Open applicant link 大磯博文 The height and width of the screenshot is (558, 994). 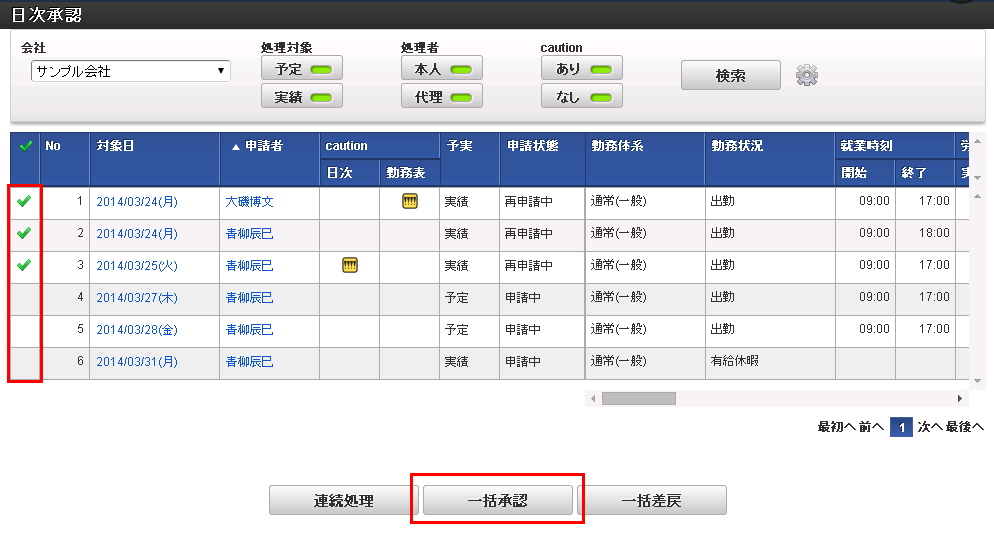[x=250, y=202]
